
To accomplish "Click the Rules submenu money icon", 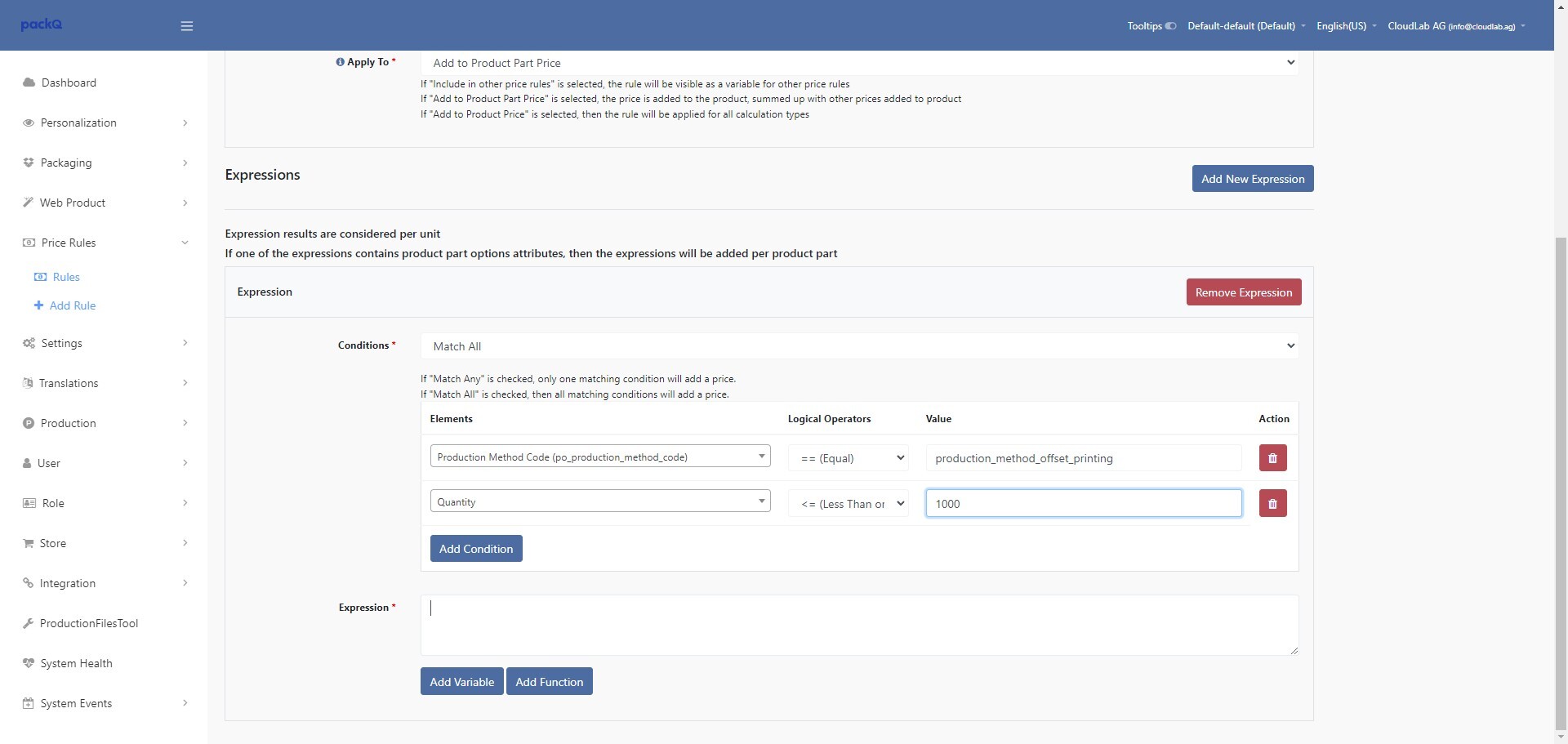I will click(x=40, y=277).
